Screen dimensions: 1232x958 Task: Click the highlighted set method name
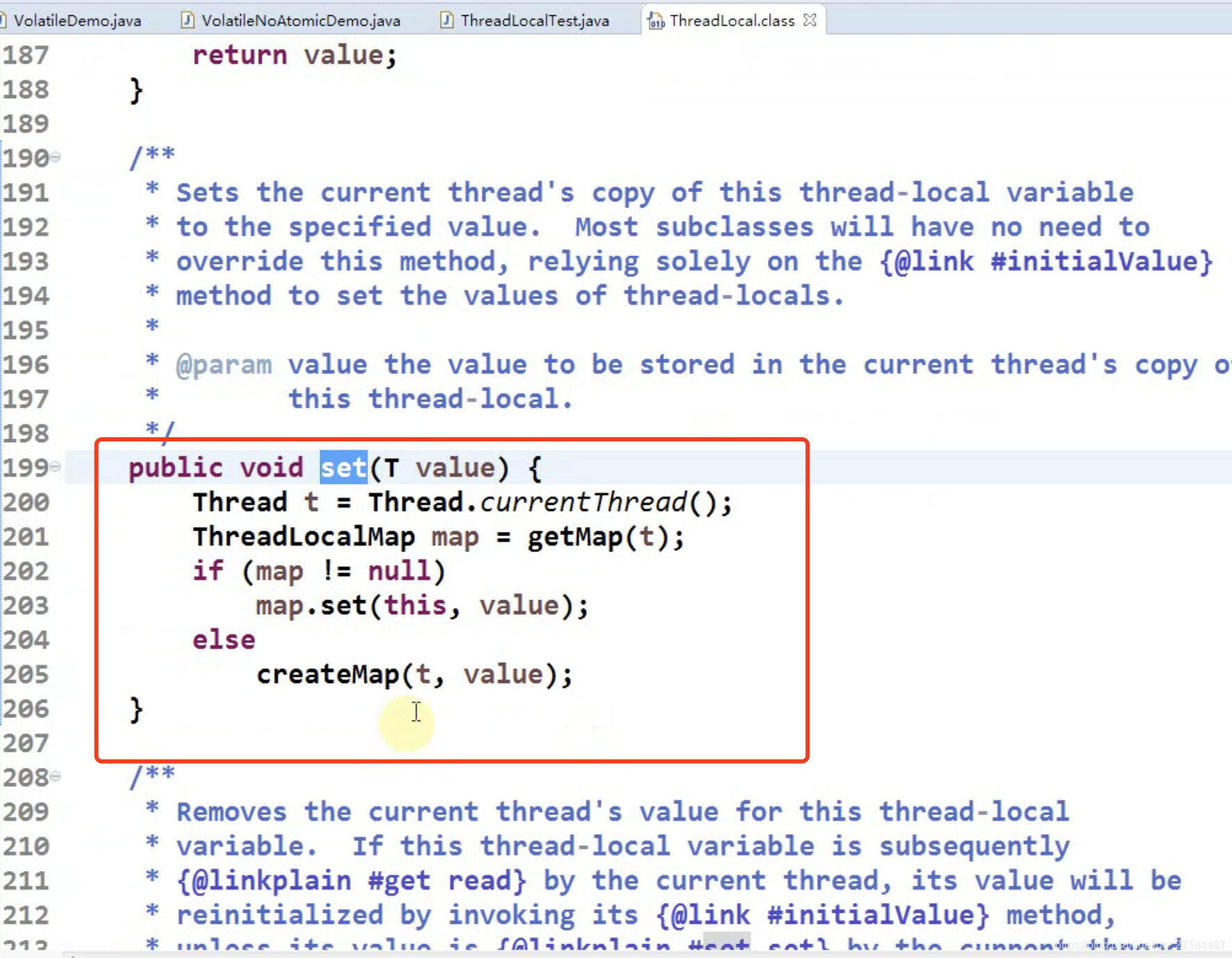click(x=342, y=467)
